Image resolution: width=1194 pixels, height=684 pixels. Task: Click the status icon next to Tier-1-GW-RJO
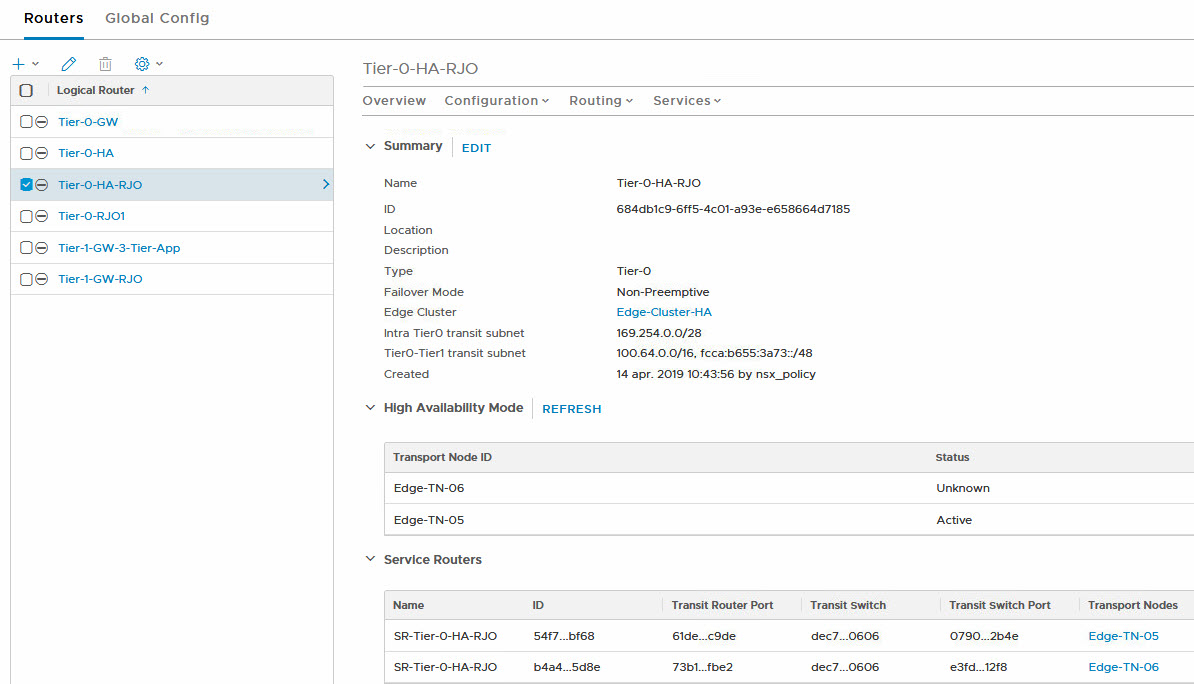click(42, 279)
